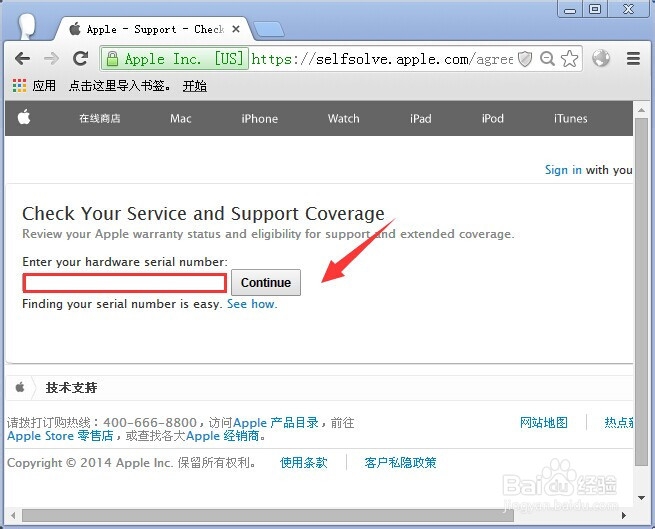Viewport: 655px width, 529px height.
Task: Maximize the browser window
Action: [595, 9]
